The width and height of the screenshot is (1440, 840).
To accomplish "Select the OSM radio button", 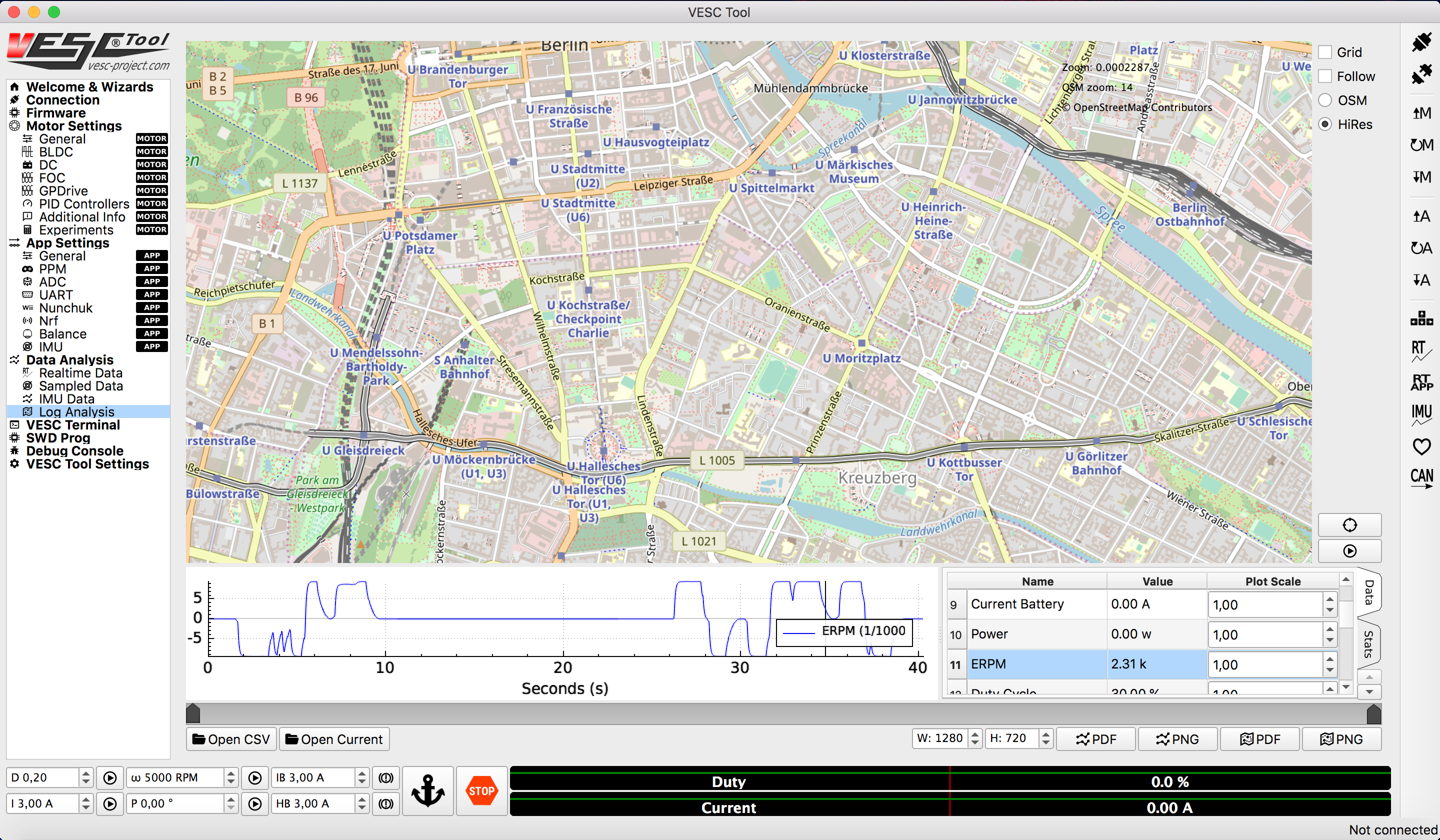I will coord(1325,100).
